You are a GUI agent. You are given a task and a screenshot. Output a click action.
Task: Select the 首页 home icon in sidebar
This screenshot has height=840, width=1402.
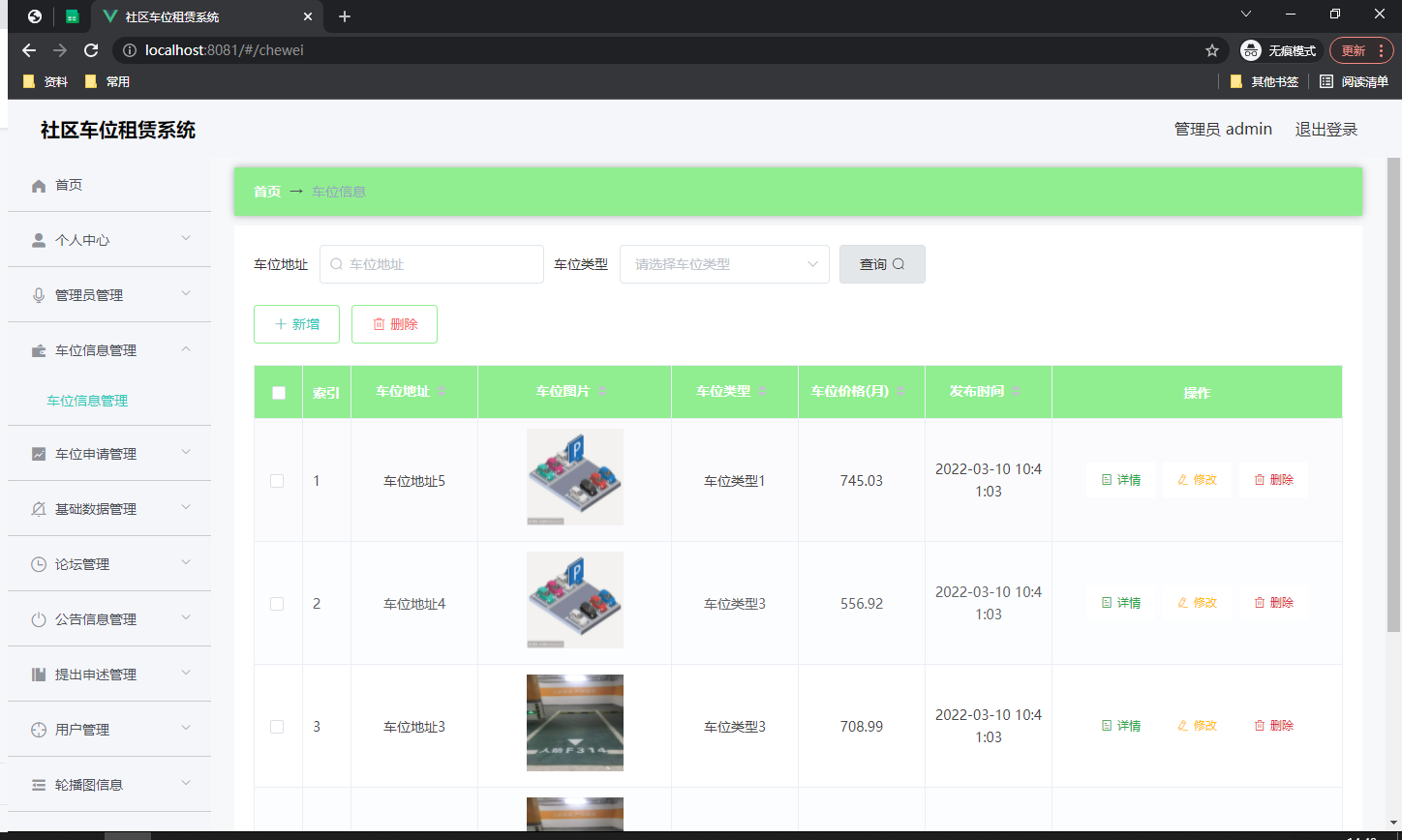pos(39,184)
